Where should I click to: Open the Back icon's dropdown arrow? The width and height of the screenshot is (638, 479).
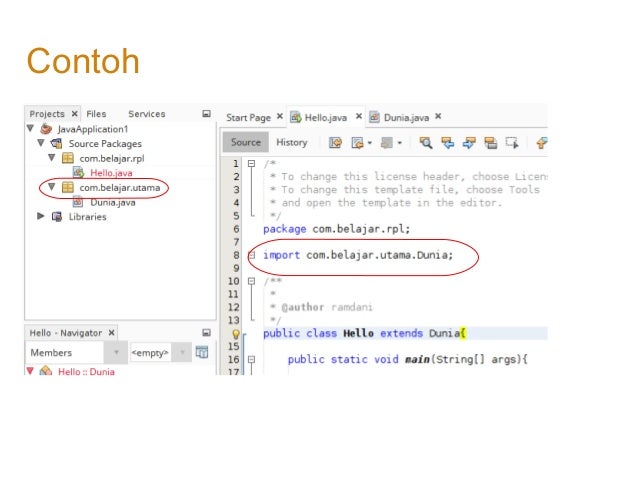[369, 143]
